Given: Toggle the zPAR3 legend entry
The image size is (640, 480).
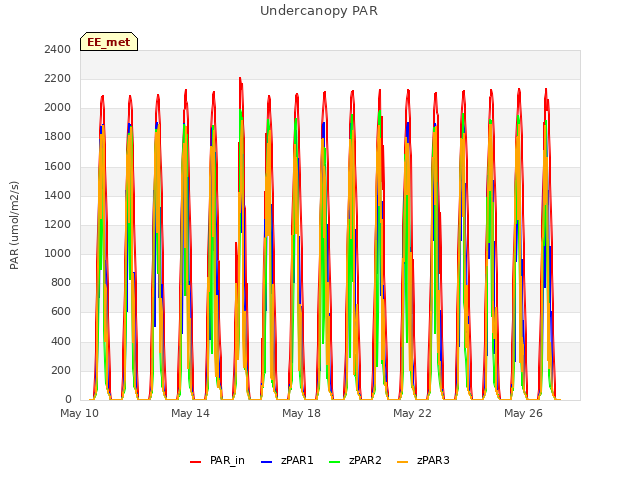Looking at the screenshot, I should click(x=423, y=460).
